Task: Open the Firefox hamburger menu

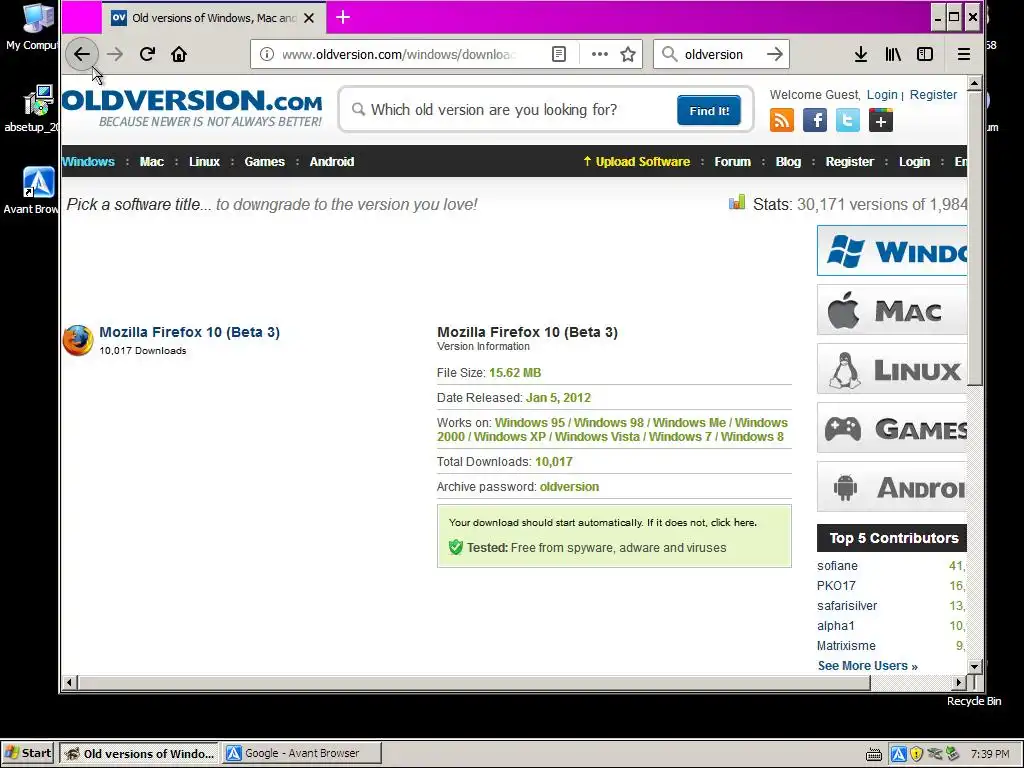Action: [964, 54]
